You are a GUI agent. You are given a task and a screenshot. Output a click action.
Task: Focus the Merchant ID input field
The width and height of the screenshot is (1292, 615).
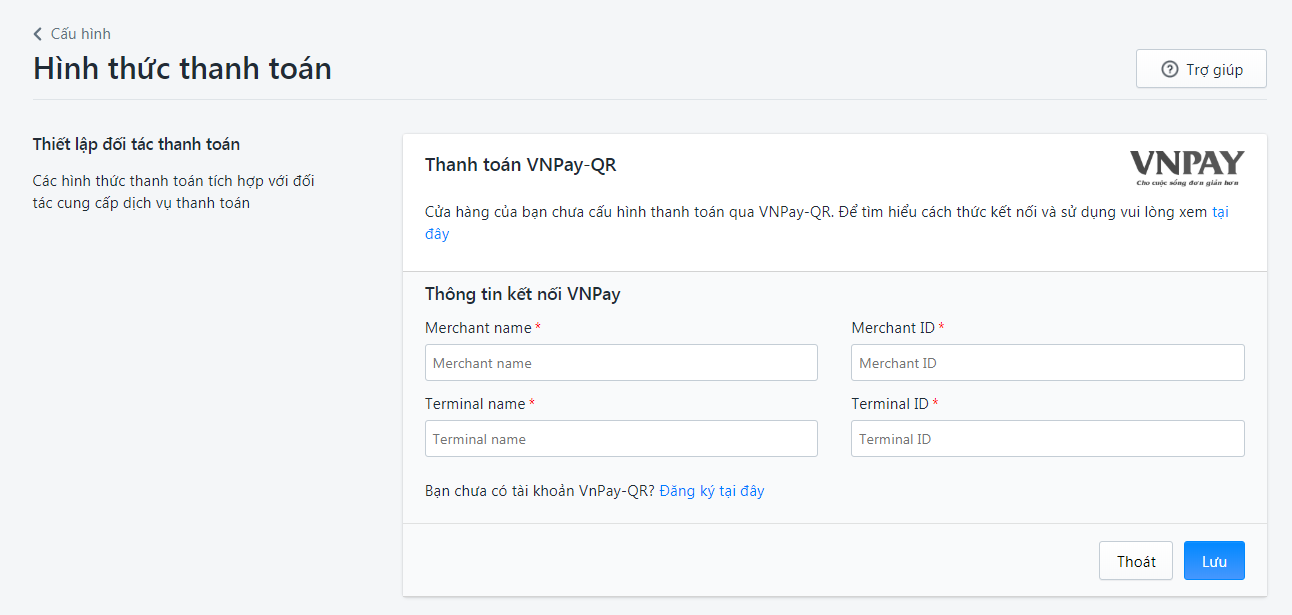[x=1048, y=363]
